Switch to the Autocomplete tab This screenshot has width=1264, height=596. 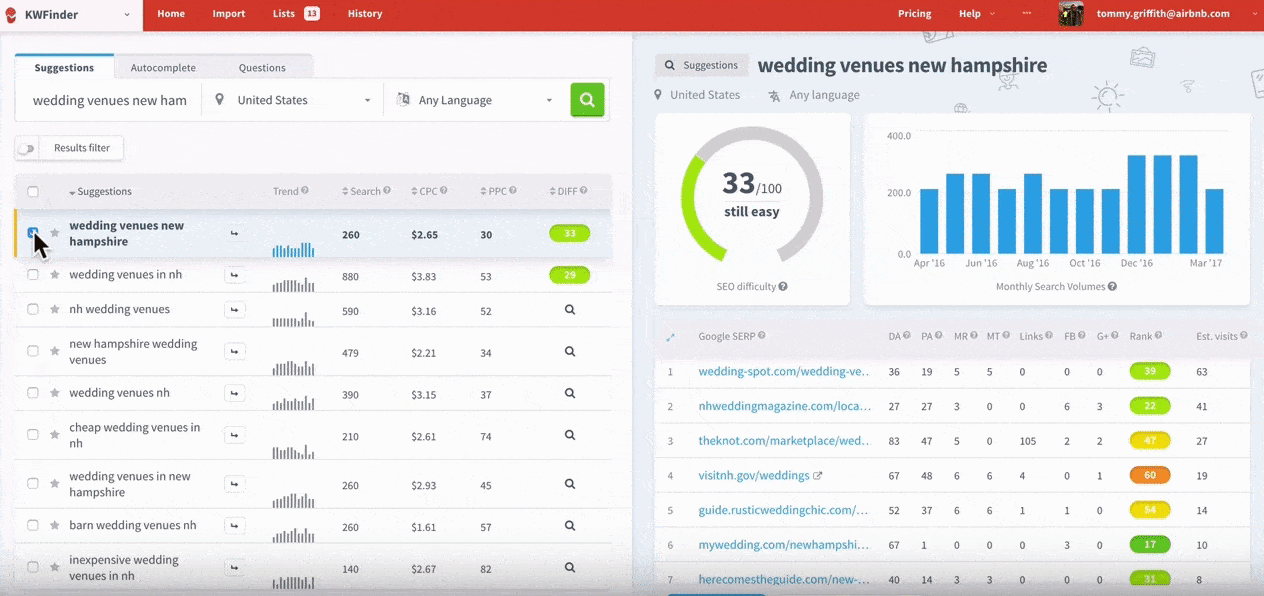click(x=163, y=68)
